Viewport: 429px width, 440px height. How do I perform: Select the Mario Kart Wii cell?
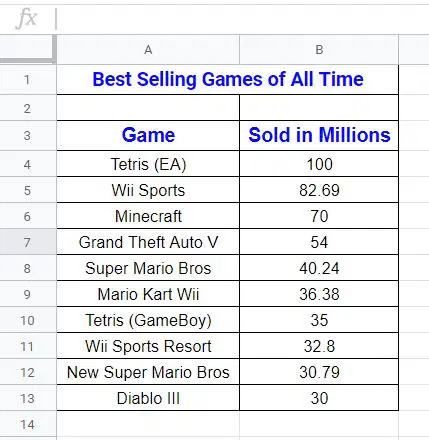[148, 294]
